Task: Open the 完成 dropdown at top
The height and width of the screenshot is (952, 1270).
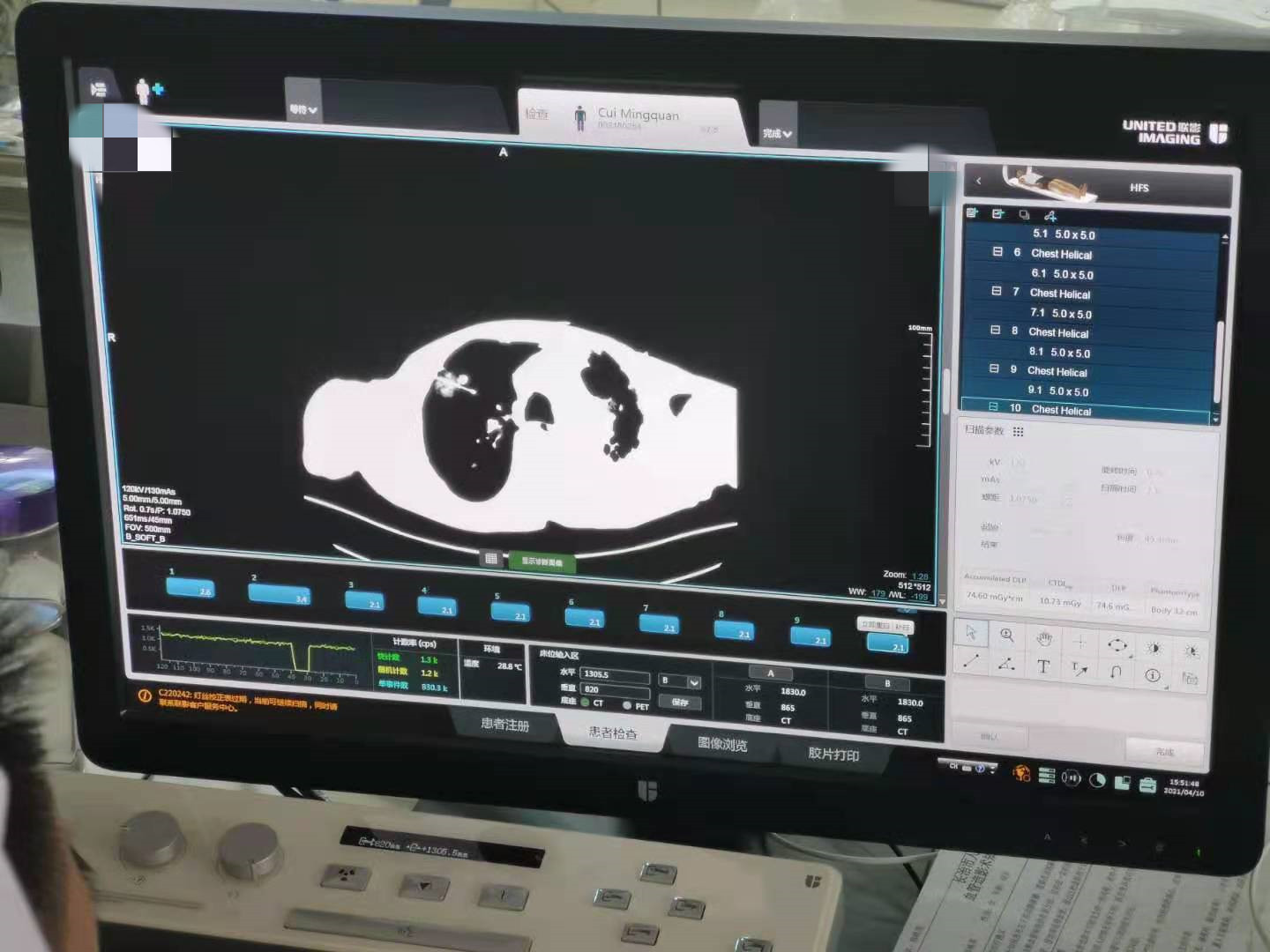Action: tap(777, 133)
